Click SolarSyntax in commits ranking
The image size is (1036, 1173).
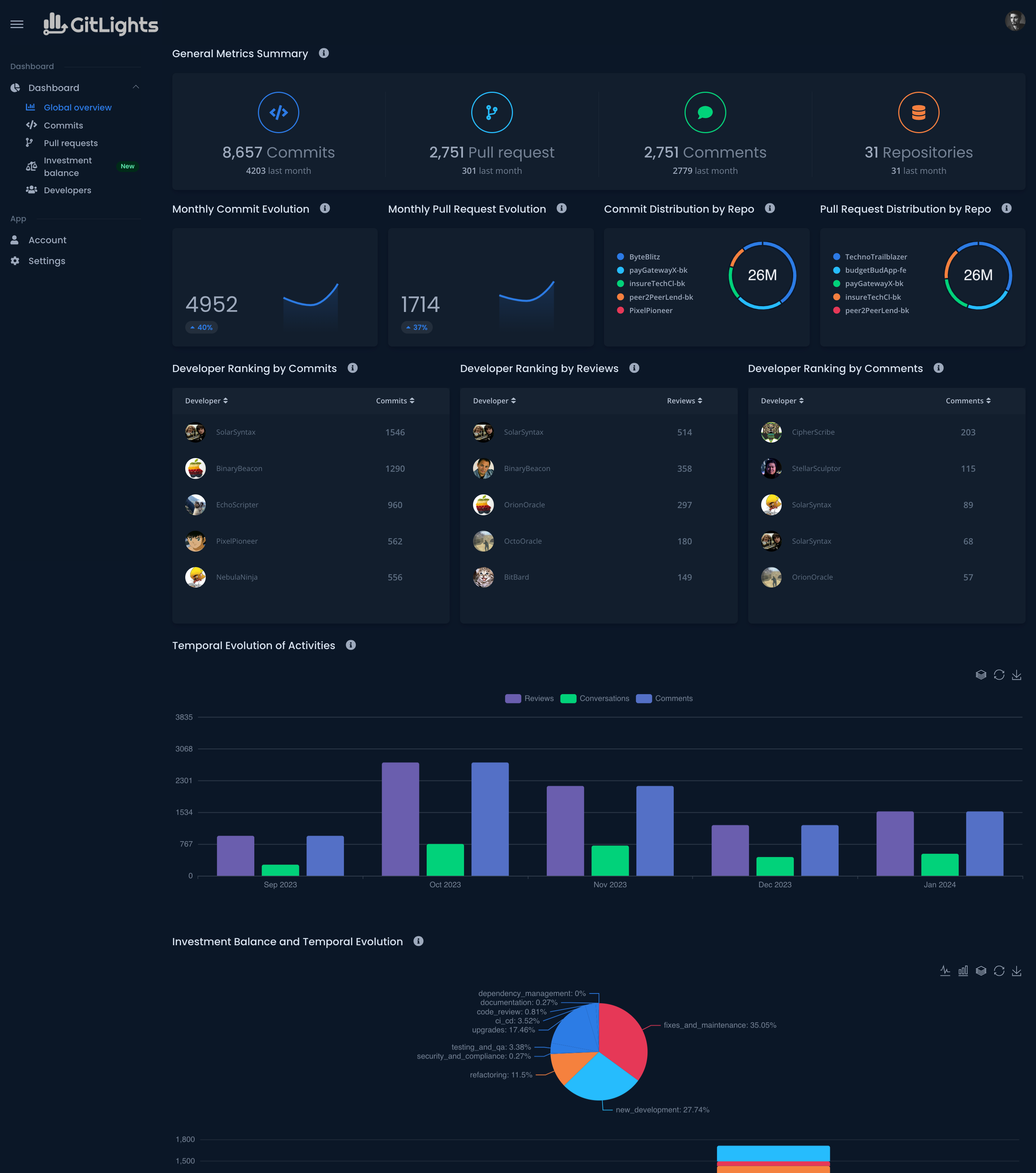235,432
